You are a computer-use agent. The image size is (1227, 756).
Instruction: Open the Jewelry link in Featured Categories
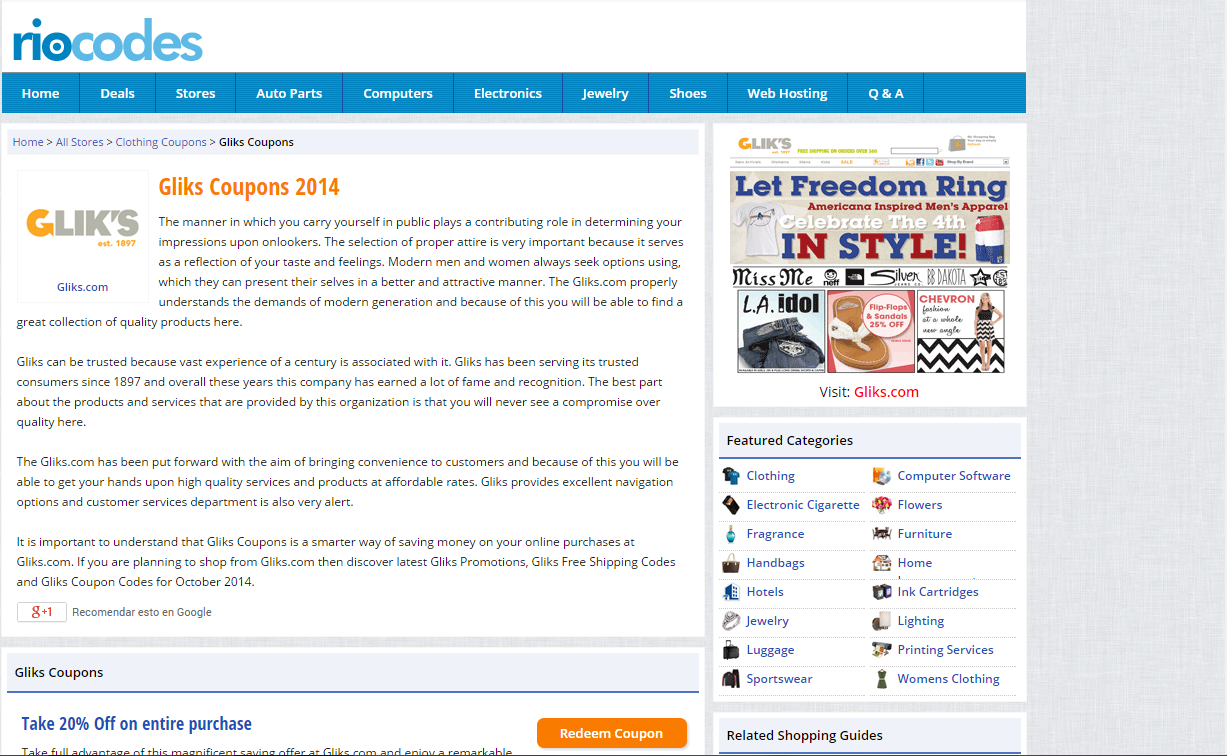click(768, 621)
